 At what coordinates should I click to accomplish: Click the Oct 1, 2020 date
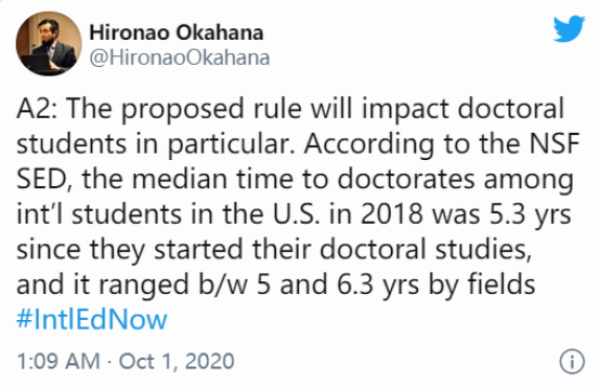(x=176, y=361)
